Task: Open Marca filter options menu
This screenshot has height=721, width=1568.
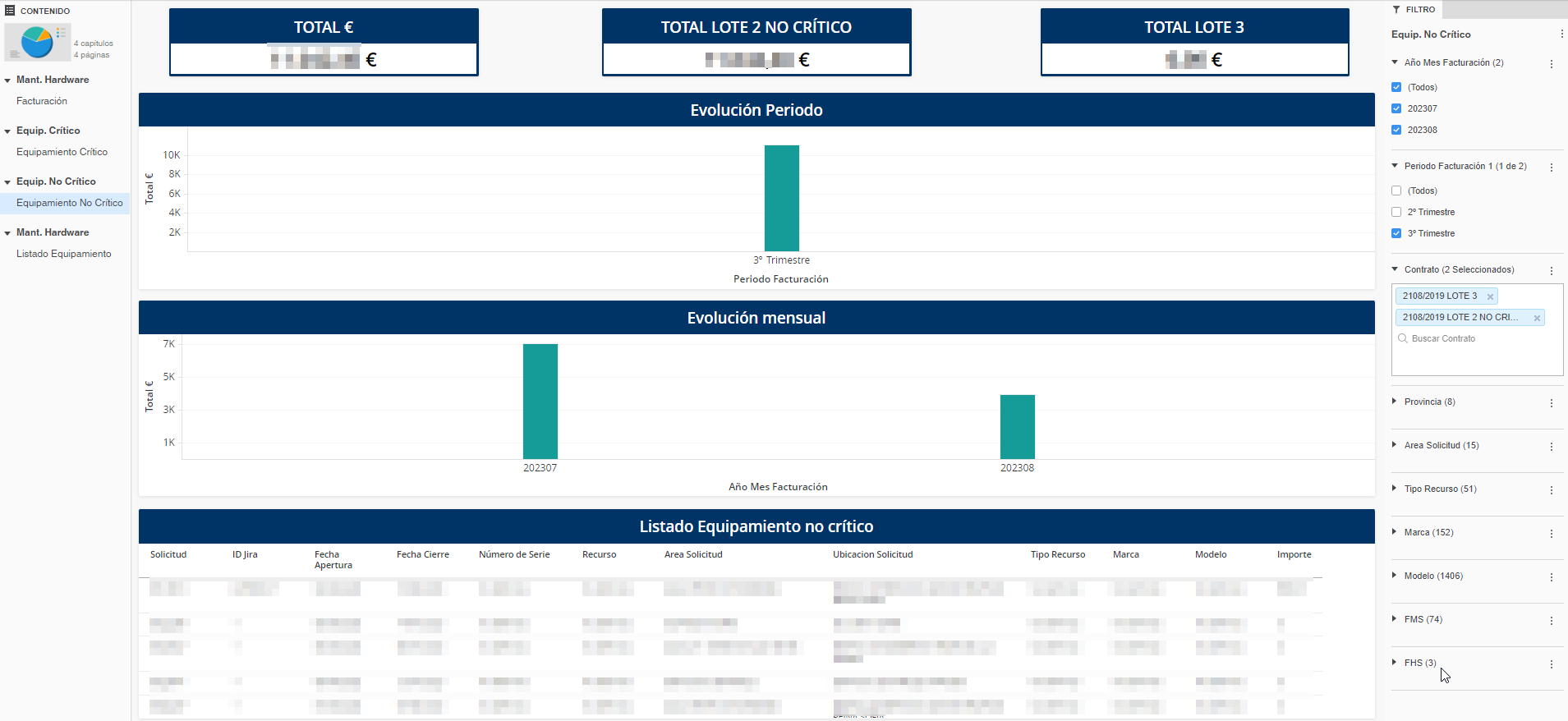Action: [x=1552, y=534]
